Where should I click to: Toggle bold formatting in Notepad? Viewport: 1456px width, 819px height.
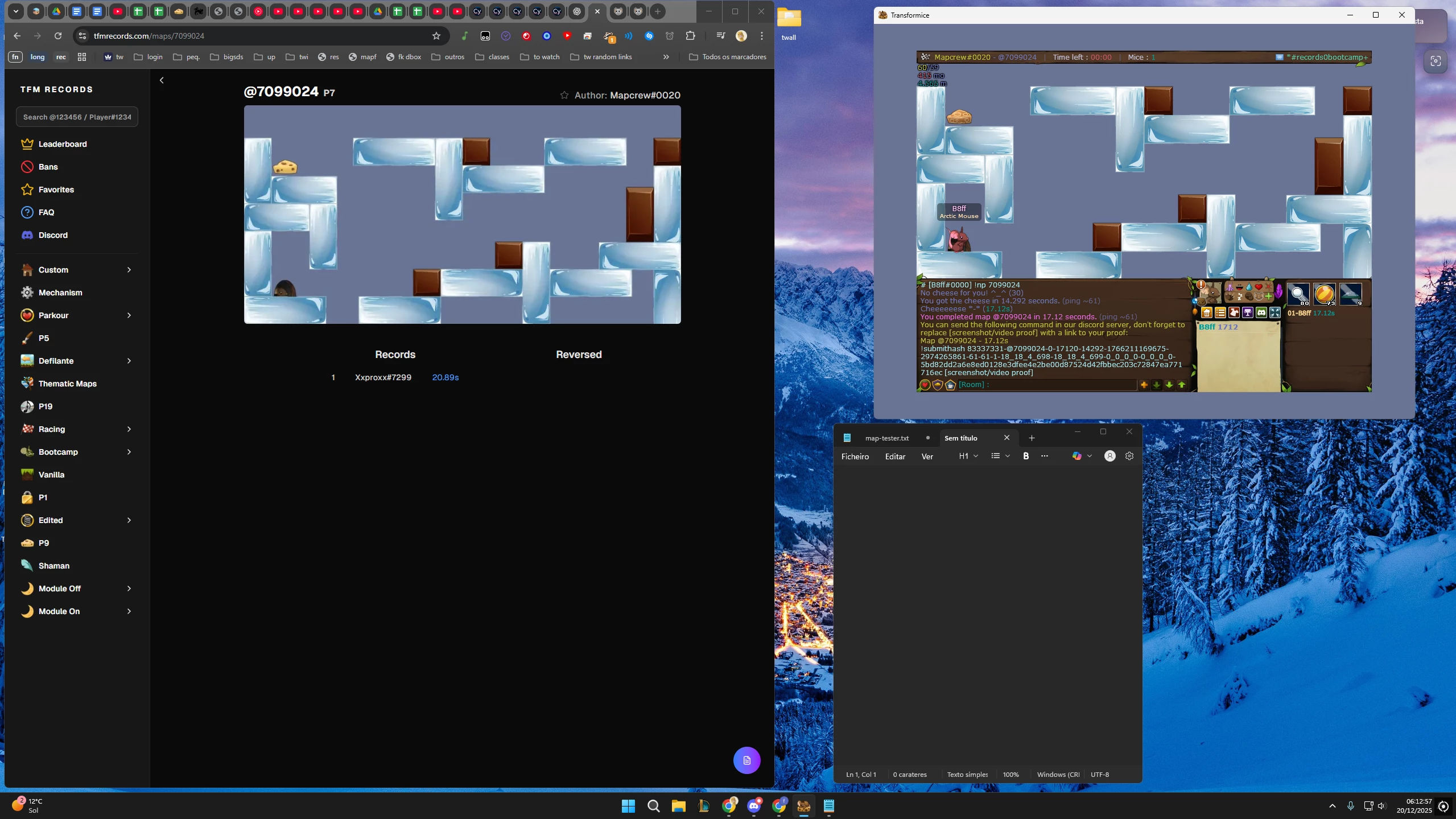point(1026,456)
